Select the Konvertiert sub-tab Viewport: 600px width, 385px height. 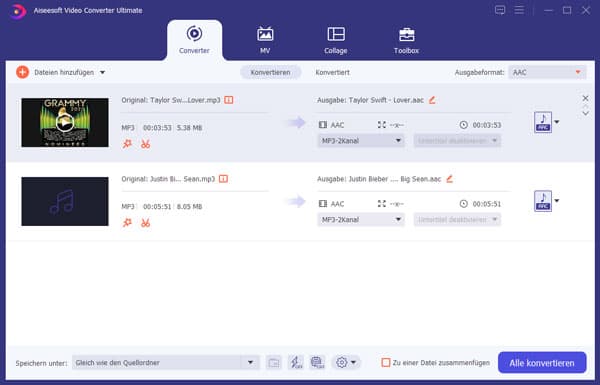(332, 72)
